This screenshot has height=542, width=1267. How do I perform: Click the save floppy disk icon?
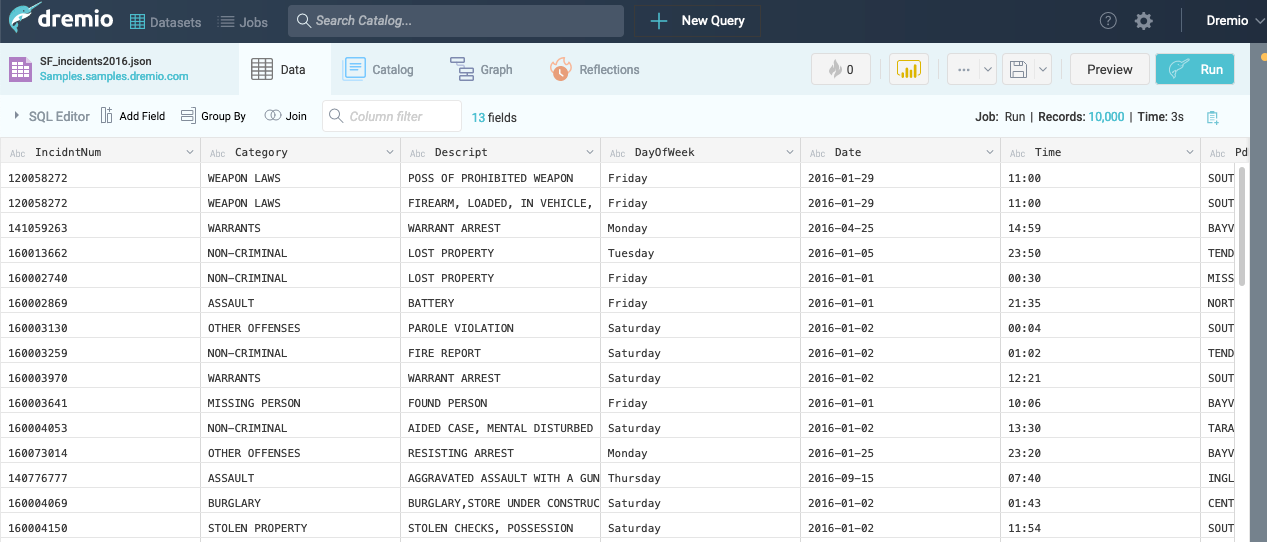tap(1018, 69)
